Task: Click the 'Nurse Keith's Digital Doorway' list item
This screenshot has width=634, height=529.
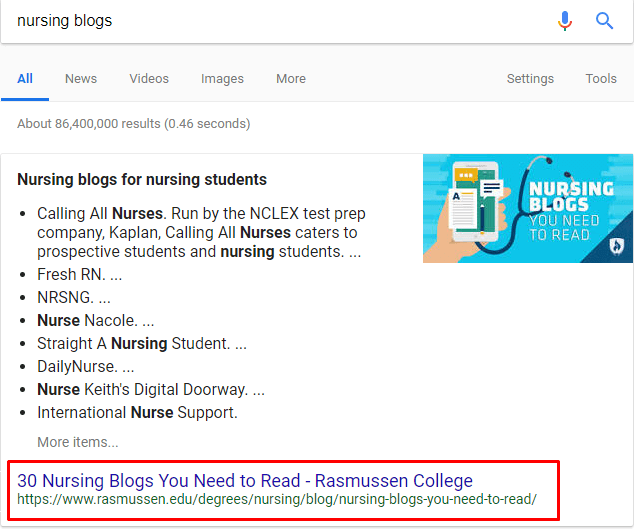Action: pyautogui.click(x=151, y=389)
